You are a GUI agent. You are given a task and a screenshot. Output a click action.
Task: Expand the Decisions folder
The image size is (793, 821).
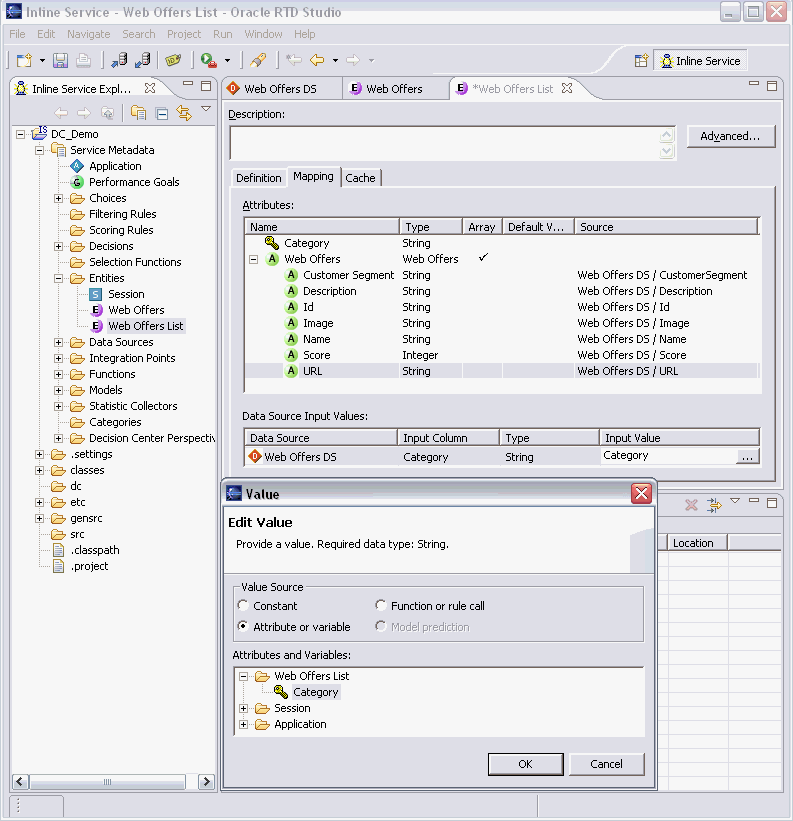pos(59,247)
